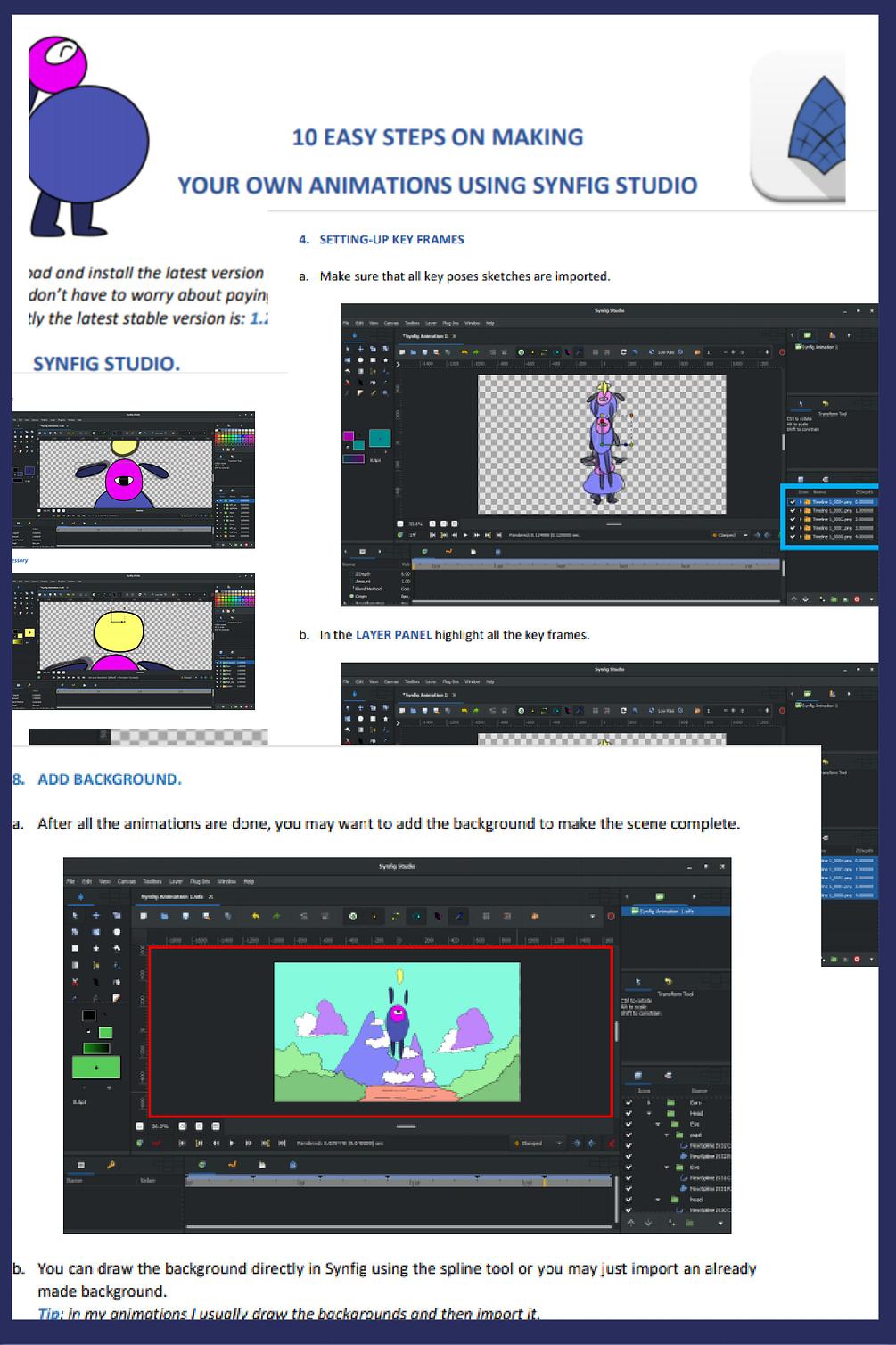This screenshot has width=896, height=1345.
Task: Collapse the pupil group in the Layers panel
Action: tap(667, 1135)
